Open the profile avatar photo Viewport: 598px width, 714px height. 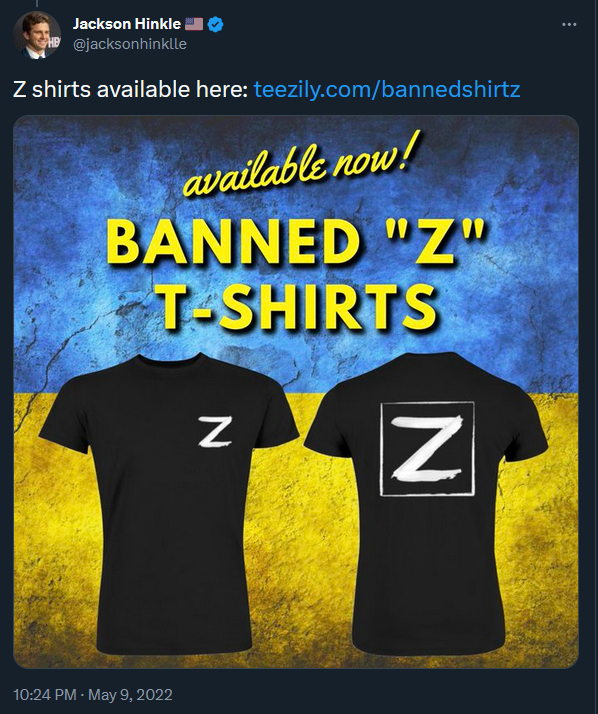click(x=37, y=36)
